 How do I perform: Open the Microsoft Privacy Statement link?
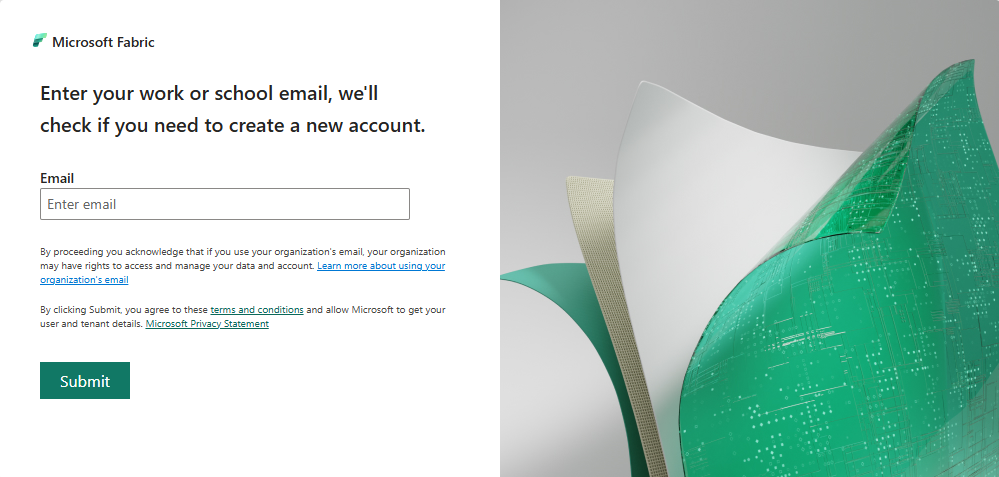click(207, 324)
